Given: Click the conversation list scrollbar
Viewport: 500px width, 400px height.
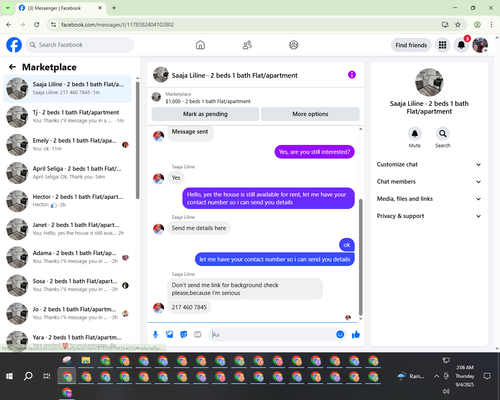Looking at the screenshot, I should tap(138, 140).
